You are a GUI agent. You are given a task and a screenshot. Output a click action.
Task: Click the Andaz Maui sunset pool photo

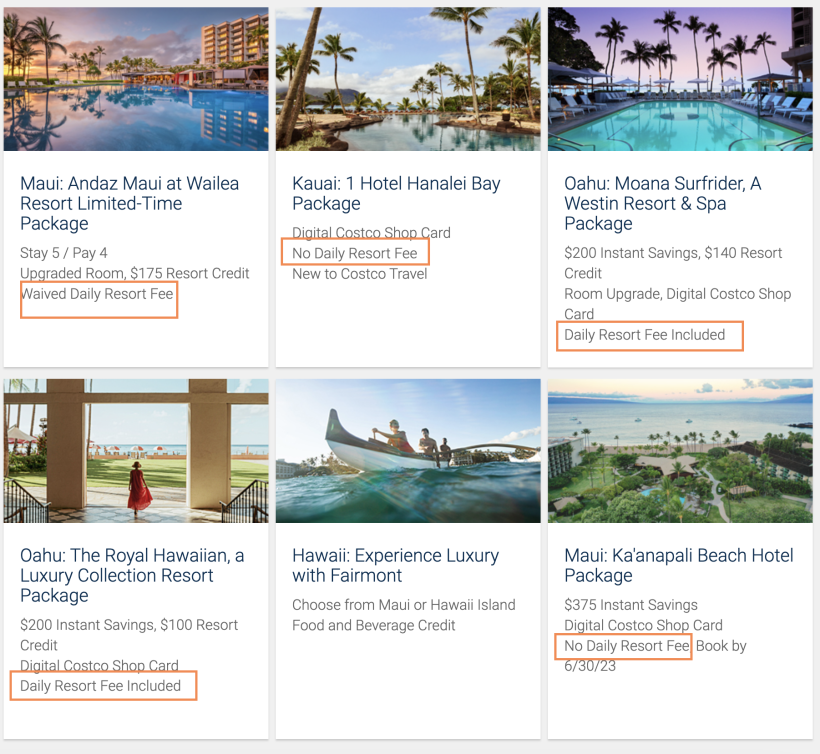point(136,79)
